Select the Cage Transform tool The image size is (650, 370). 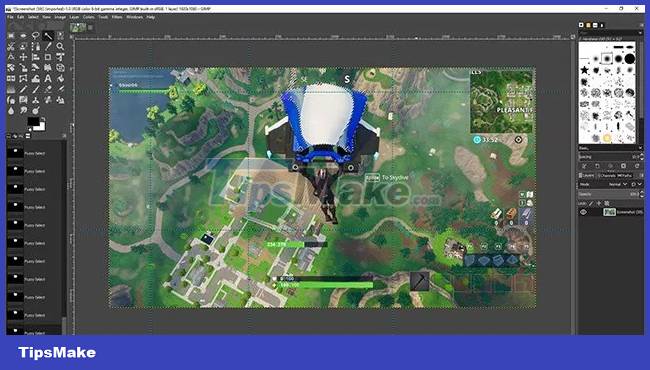coord(23,78)
